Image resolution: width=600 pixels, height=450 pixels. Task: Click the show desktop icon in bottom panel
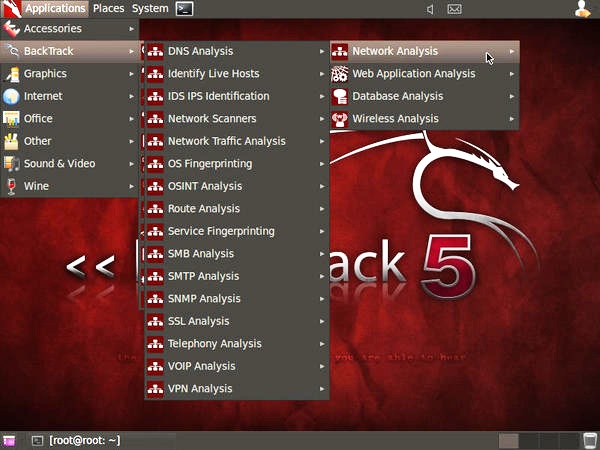(9, 441)
